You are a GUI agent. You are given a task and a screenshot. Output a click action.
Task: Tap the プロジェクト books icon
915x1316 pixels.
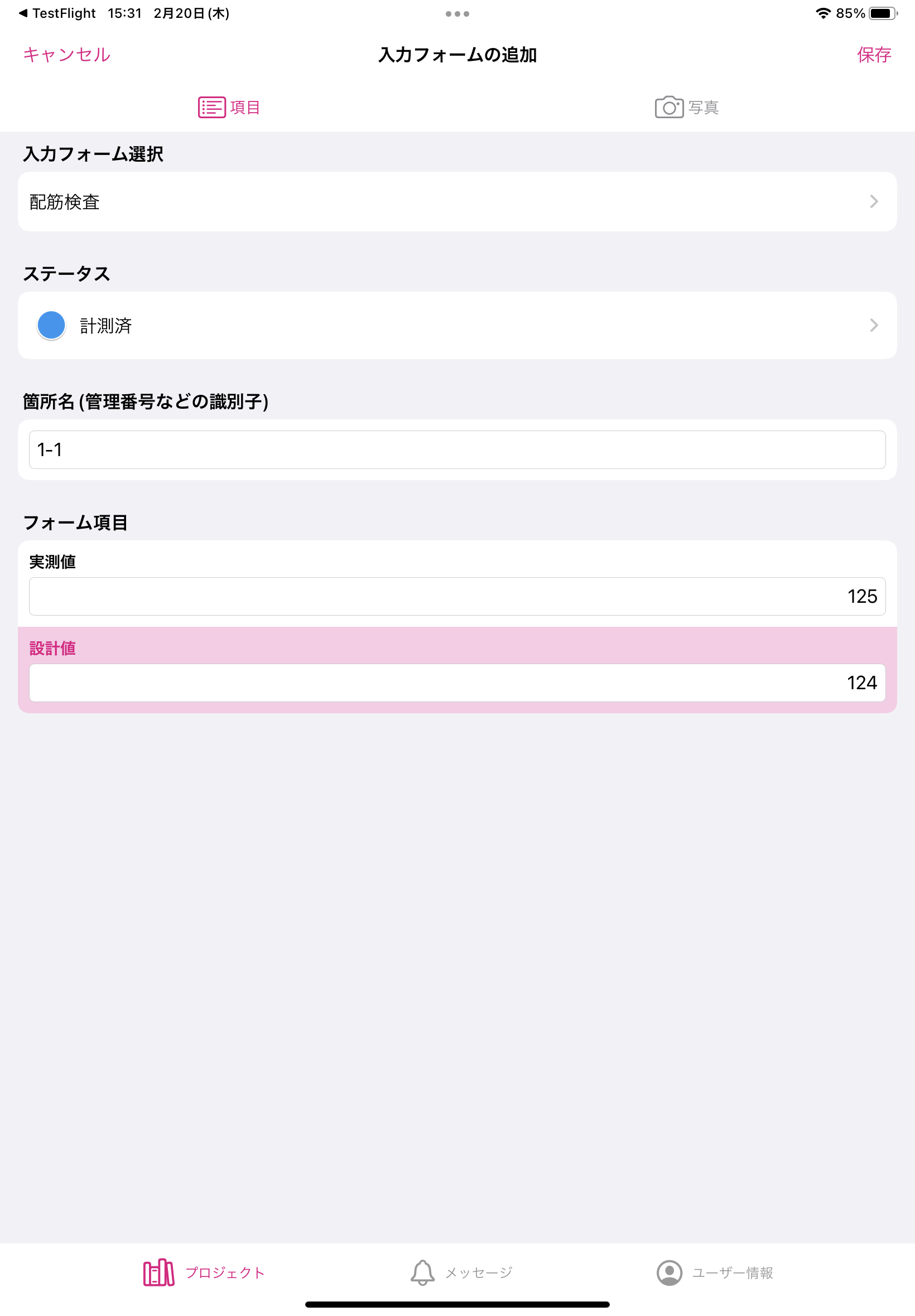[159, 1273]
